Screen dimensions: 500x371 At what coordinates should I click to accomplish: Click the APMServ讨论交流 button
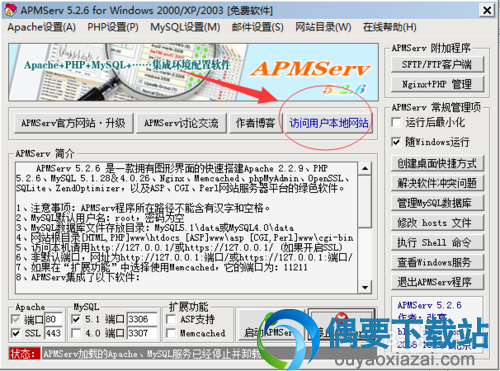[x=181, y=123]
